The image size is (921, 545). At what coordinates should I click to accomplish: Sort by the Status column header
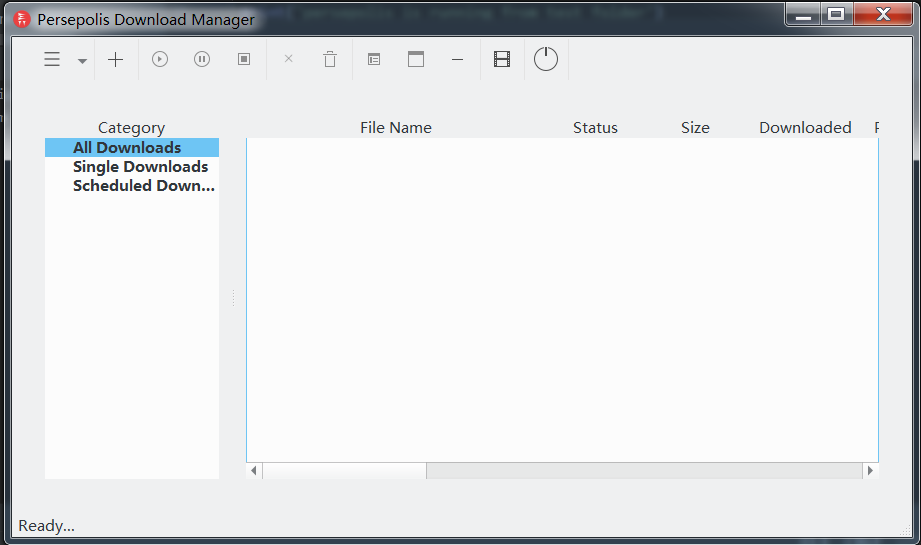click(x=595, y=128)
